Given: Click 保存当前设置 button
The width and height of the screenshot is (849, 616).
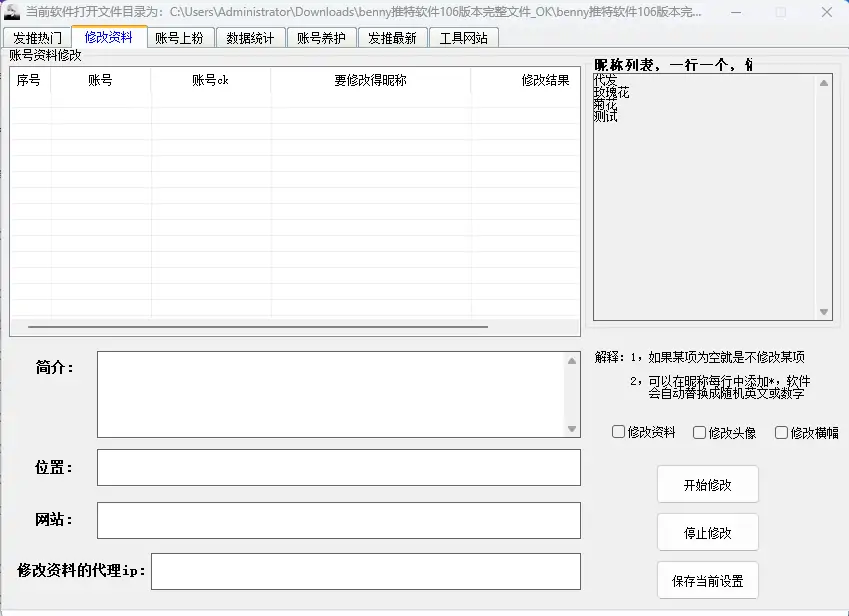Looking at the screenshot, I should click(708, 581).
